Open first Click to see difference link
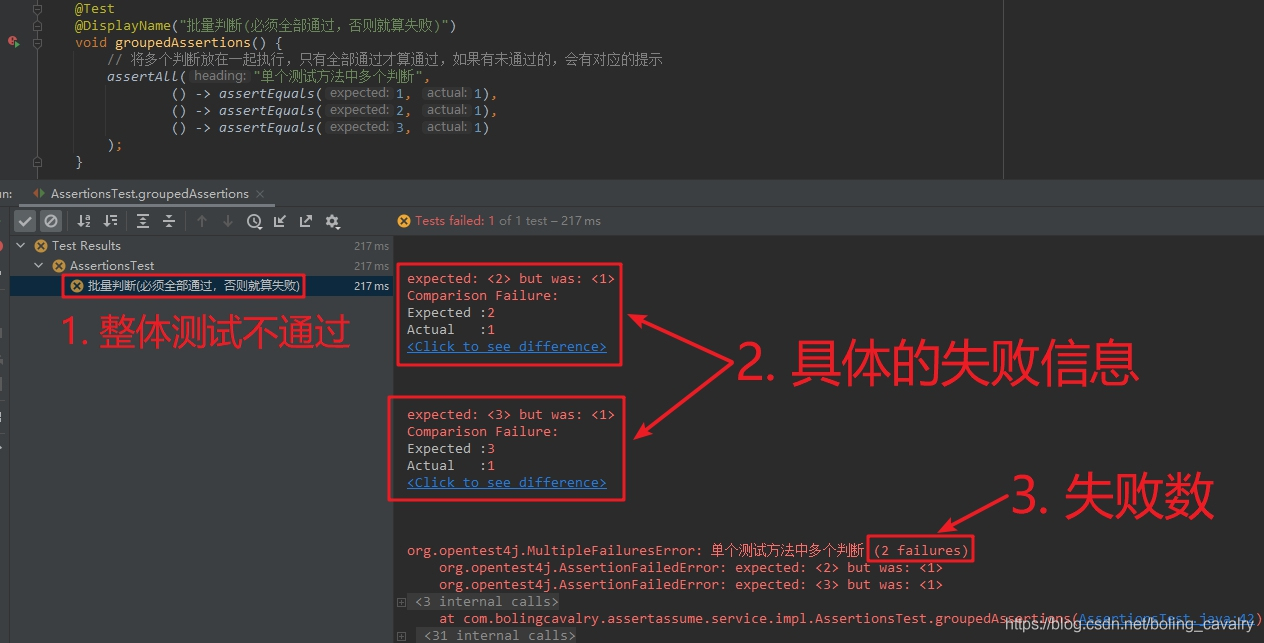Screen dimensions: 1264x643 506,346
